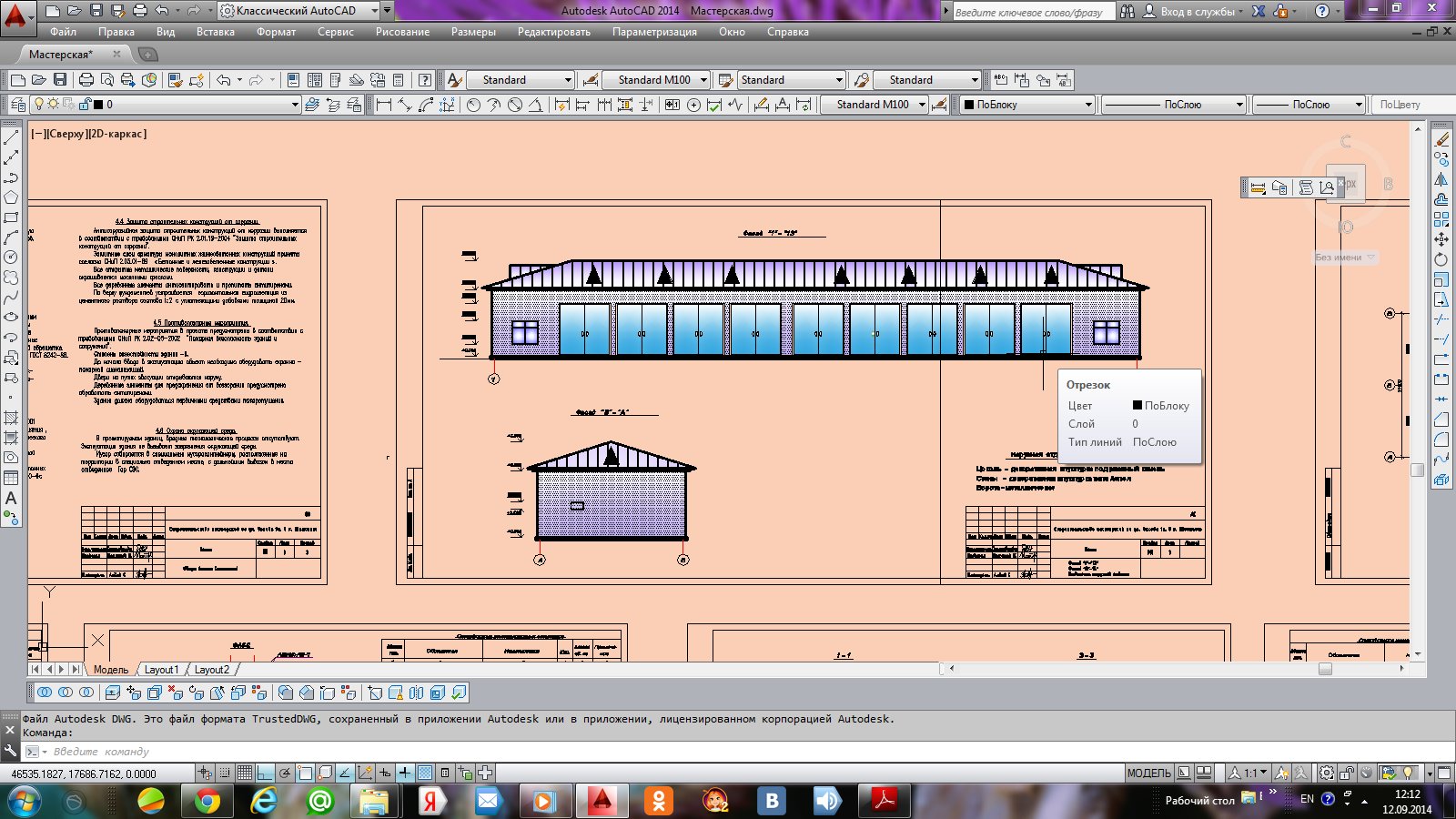
Task: Open the layer list dropdown showing 0
Action: pos(165,105)
